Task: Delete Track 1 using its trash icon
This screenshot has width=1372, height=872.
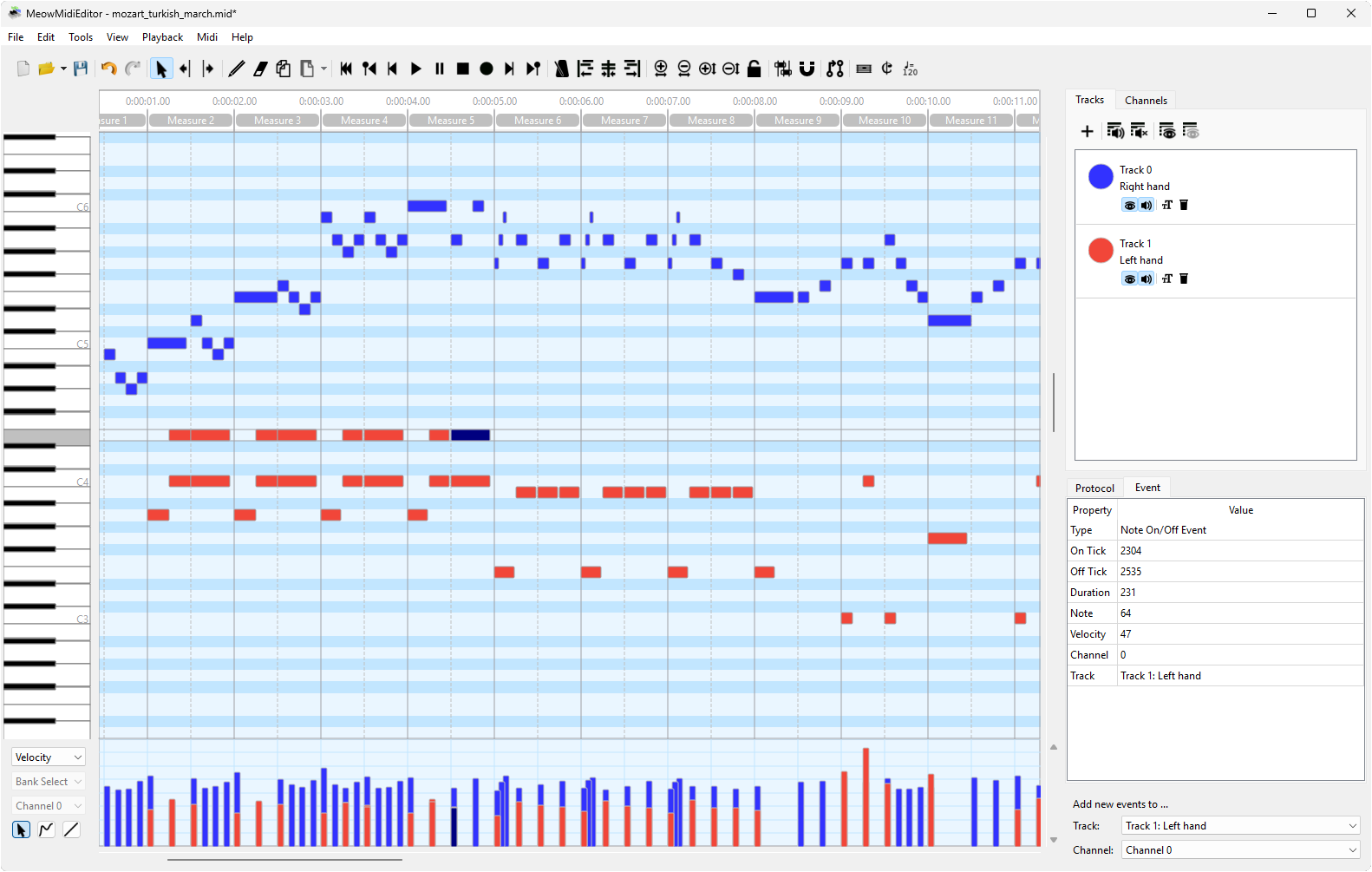Action: [x=1184, y=279]
